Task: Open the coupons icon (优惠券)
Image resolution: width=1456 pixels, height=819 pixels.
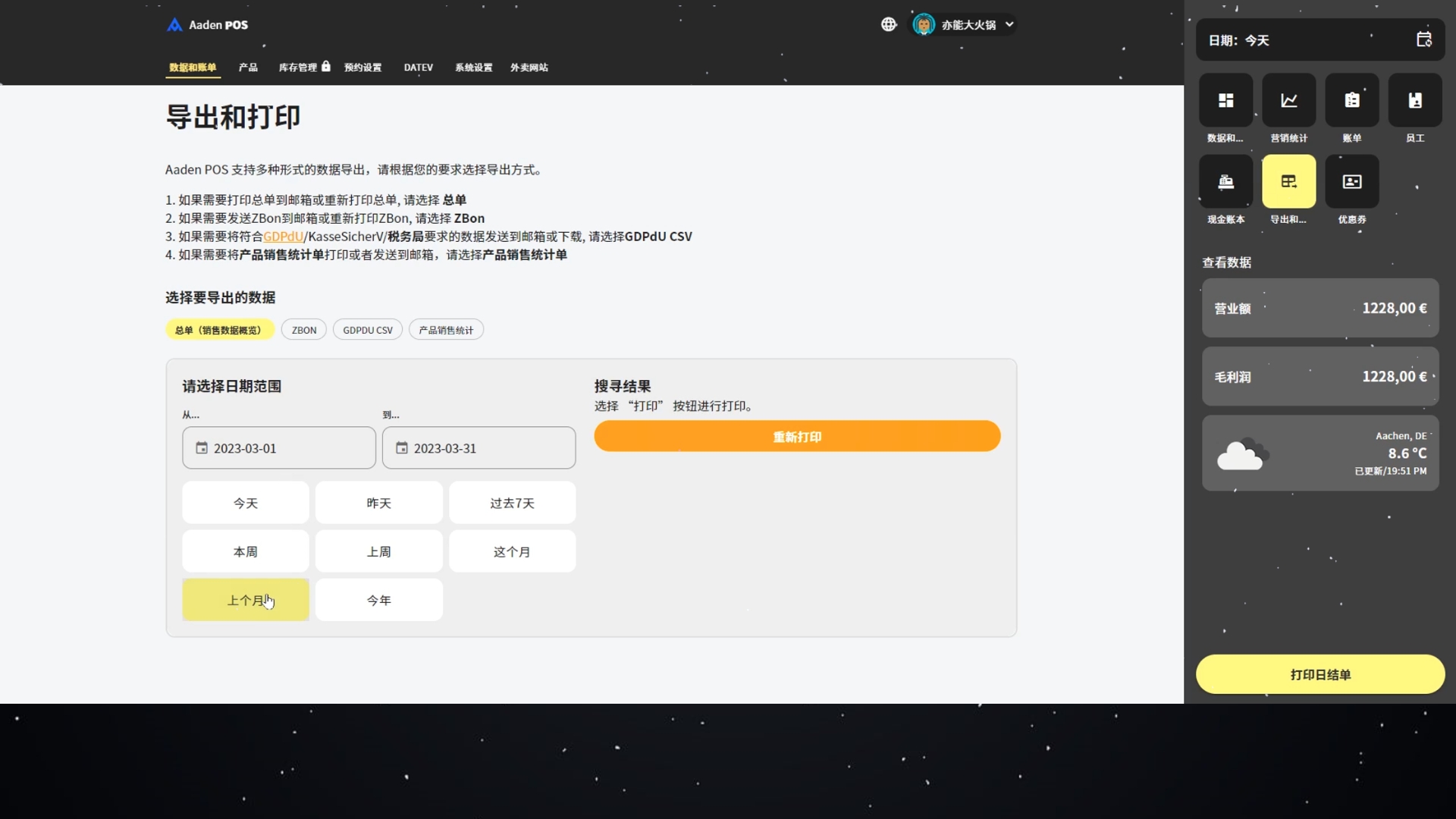Action: 1351,181
